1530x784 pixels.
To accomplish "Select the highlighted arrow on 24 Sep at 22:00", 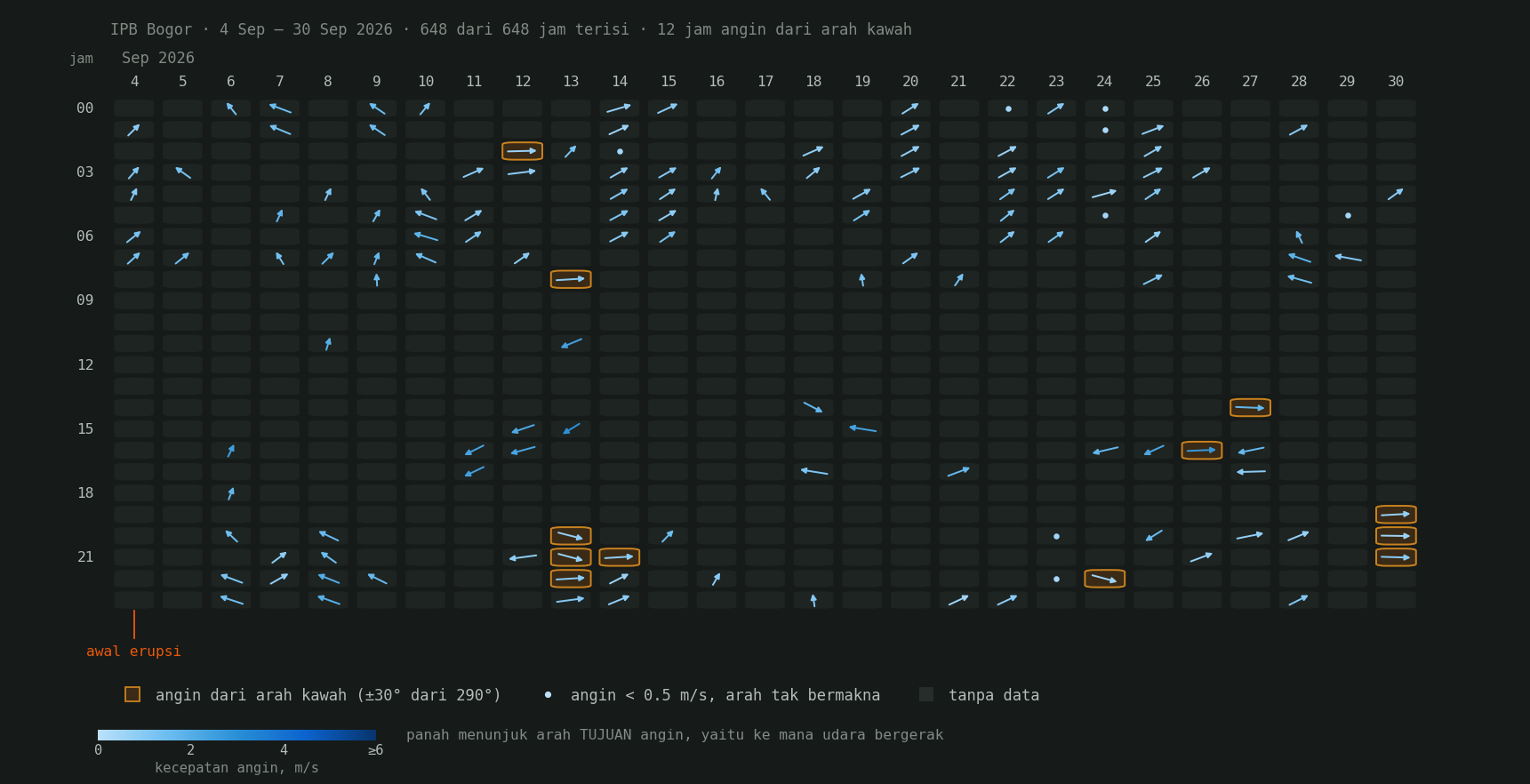I will [x=1104, y=579].
